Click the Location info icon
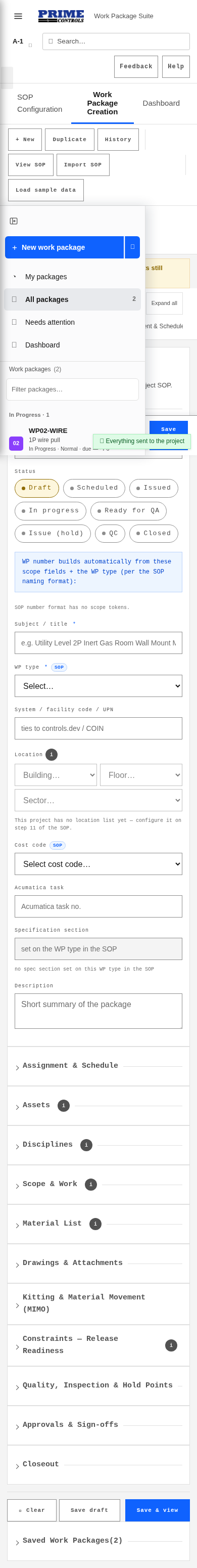The height and width of the screenshot is (1568, 197). (52, 754)
